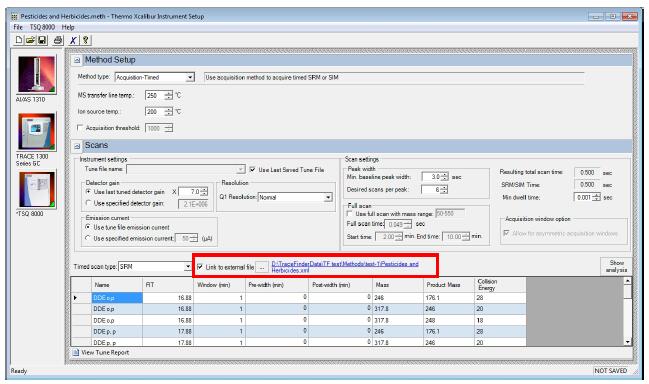Save the method using the floppy icon

42,40
